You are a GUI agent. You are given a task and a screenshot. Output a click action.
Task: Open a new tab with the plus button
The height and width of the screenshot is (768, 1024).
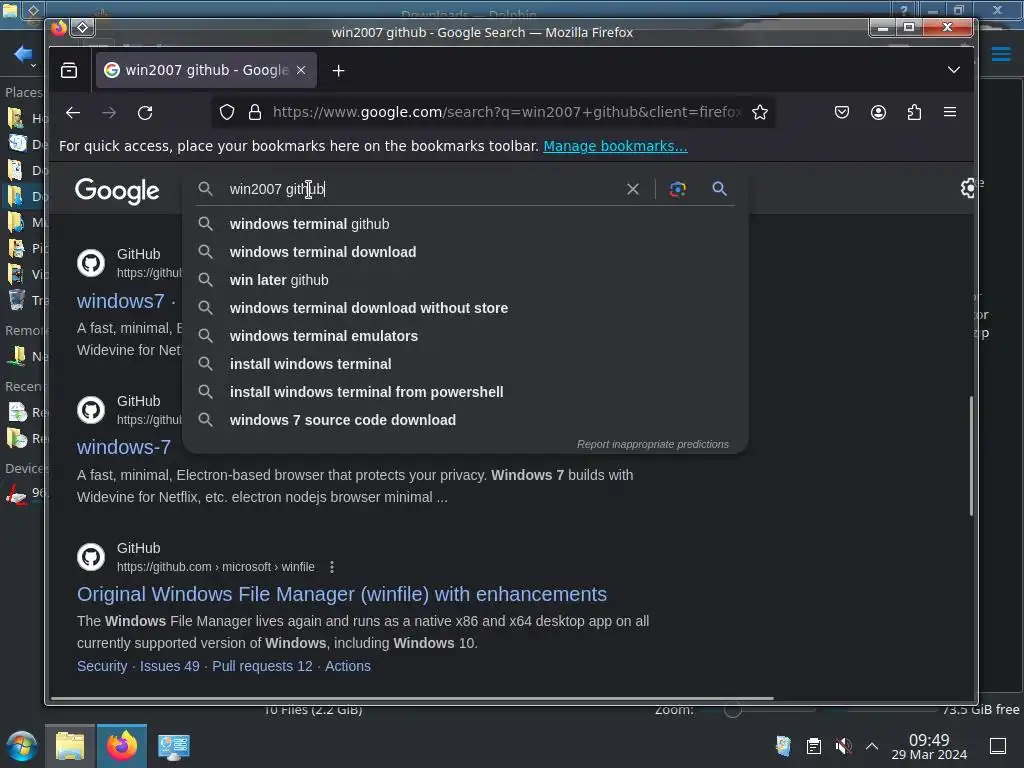338,71
